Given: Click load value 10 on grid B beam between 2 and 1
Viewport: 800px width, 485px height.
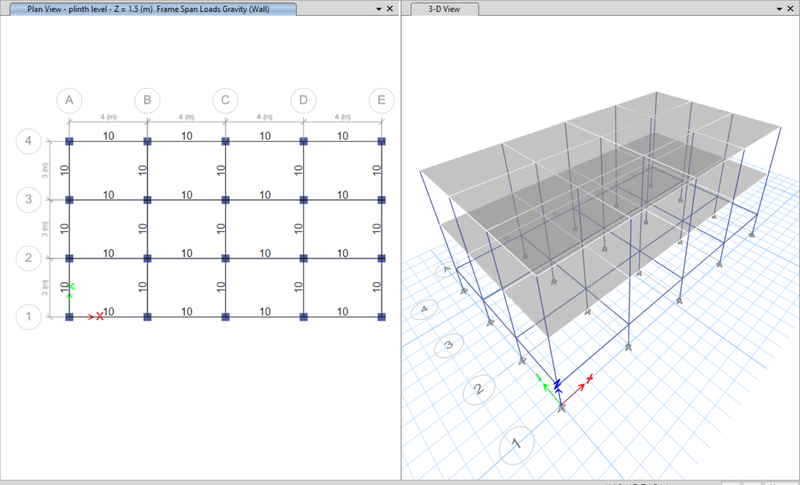Looking at the screenshot, I should click(x=142, y=287).
